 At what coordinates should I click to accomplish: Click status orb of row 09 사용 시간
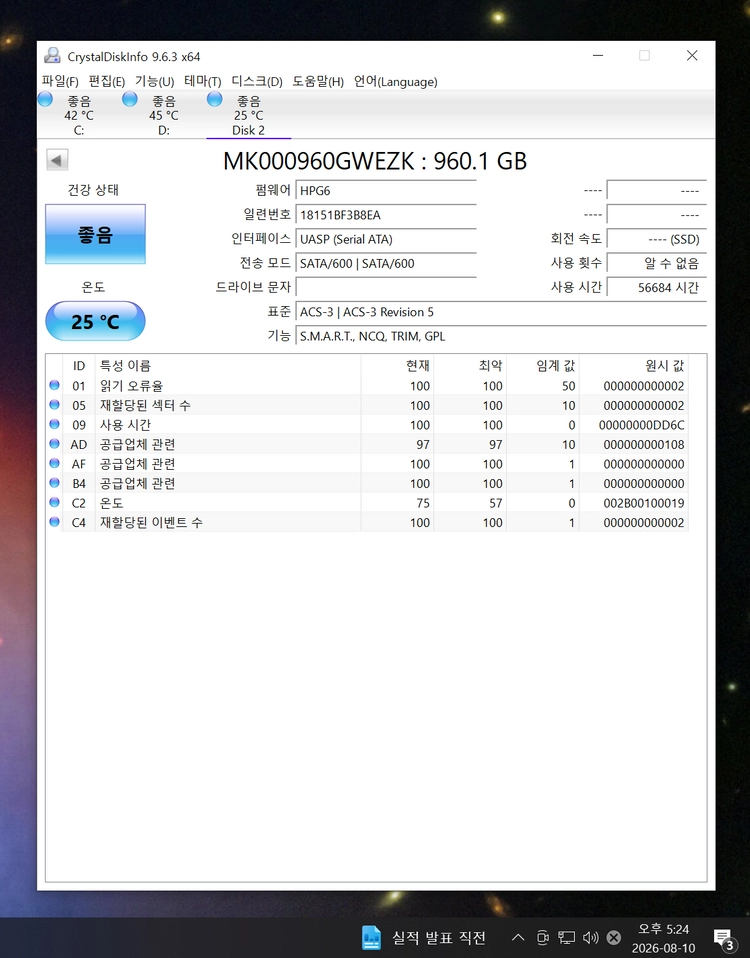[x=54, y=424]
